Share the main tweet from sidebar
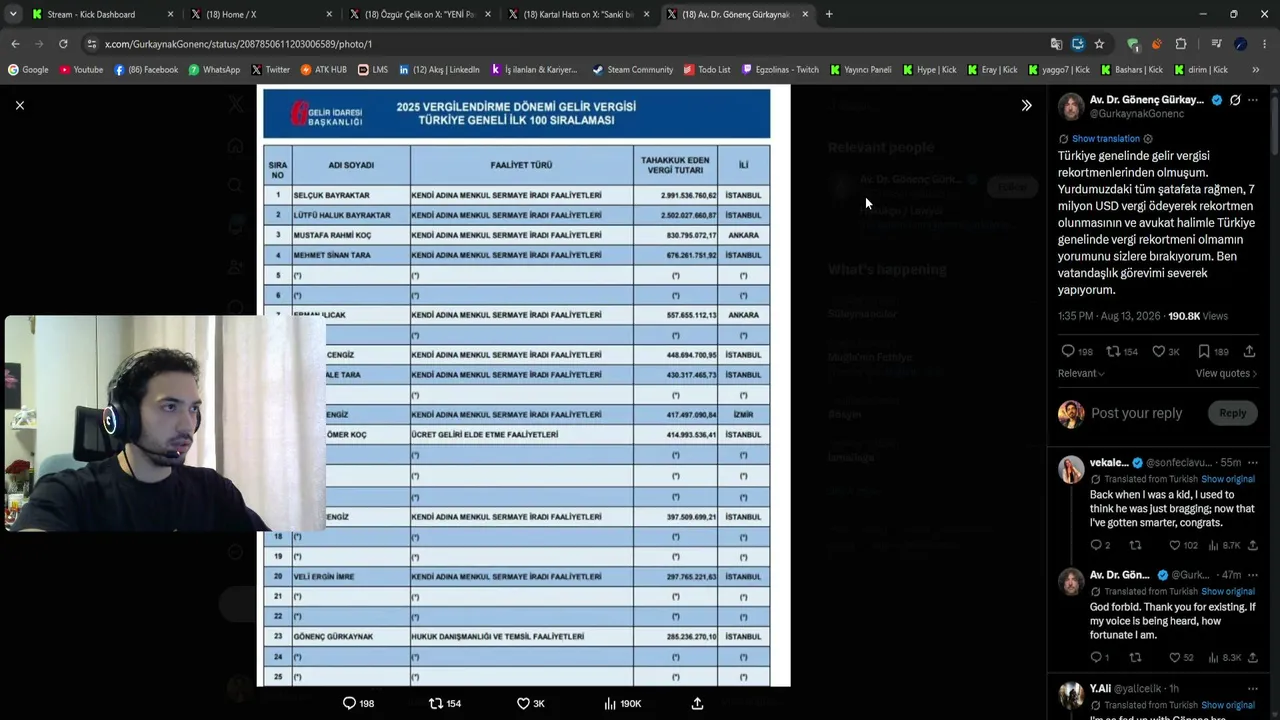The height and width of the screenshot is (720, 1280). 1249,352
